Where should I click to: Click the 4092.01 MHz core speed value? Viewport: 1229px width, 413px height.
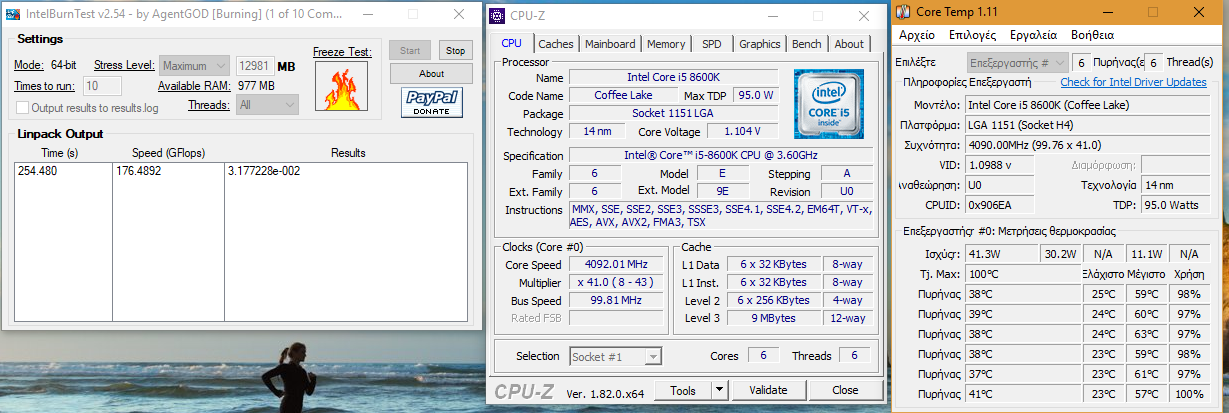(615, 265)
